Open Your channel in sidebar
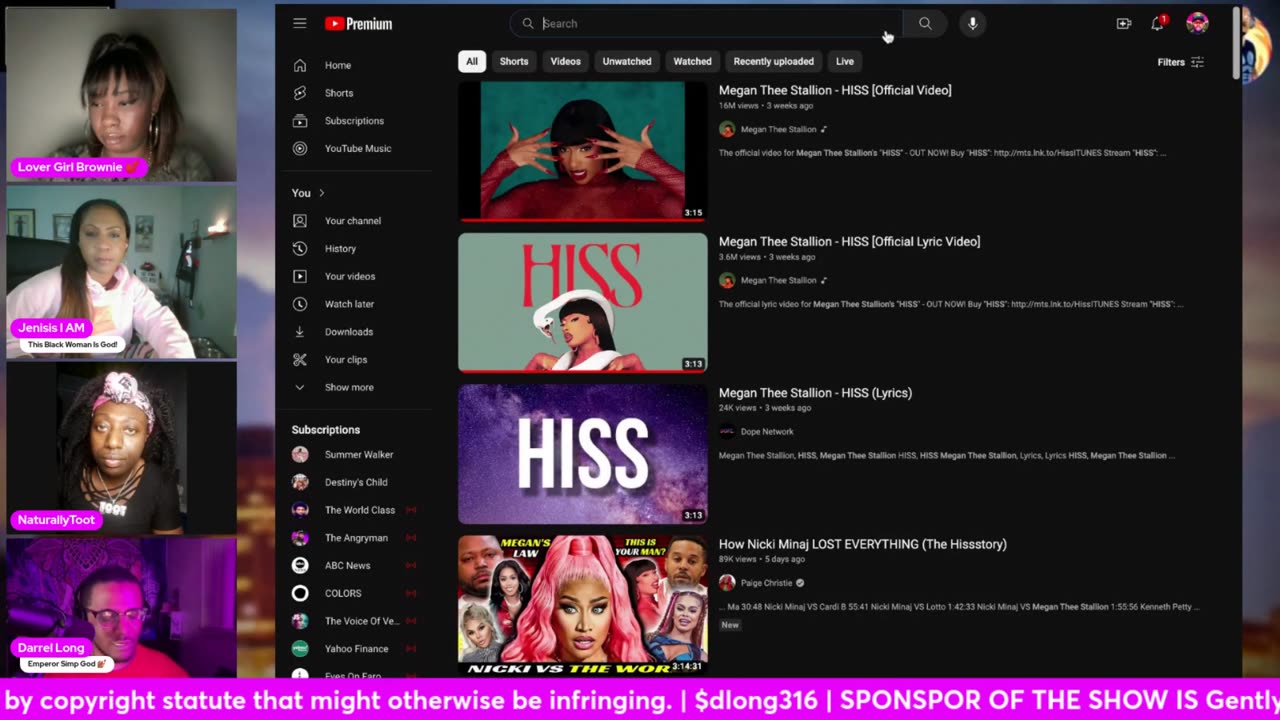 [355, 221]
